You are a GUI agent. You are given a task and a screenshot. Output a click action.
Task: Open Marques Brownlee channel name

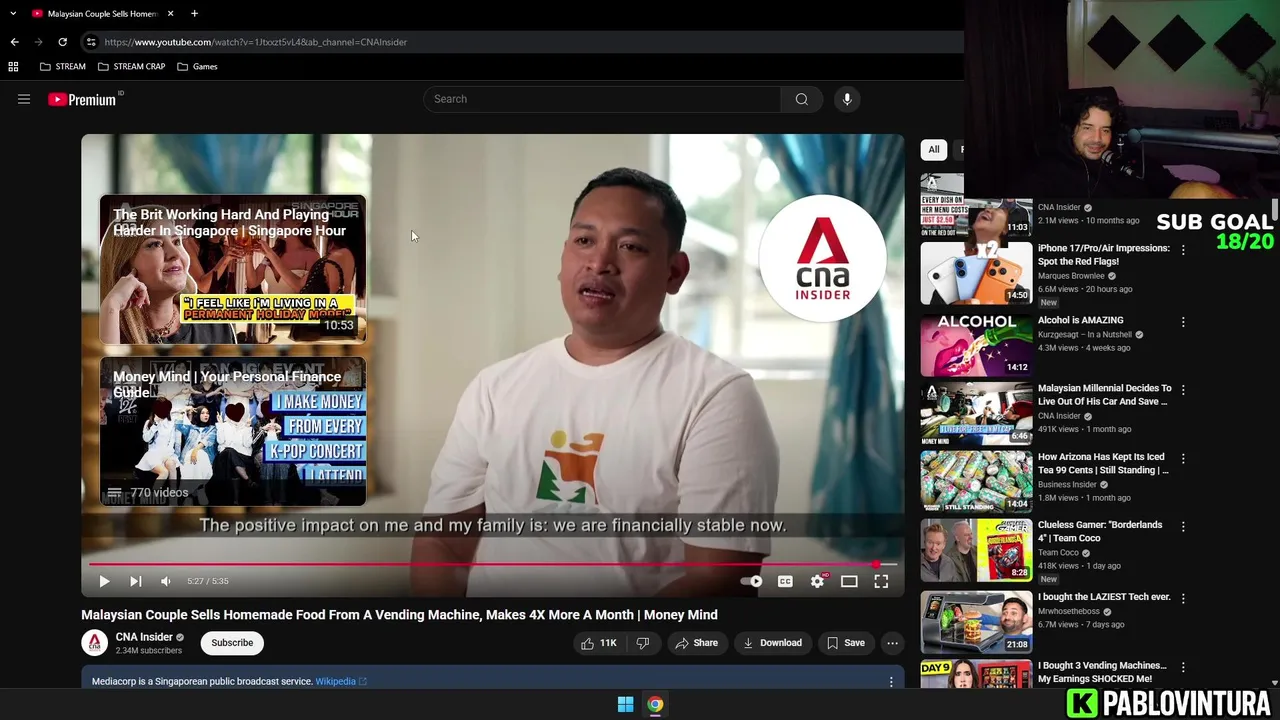click(1071, 276)
